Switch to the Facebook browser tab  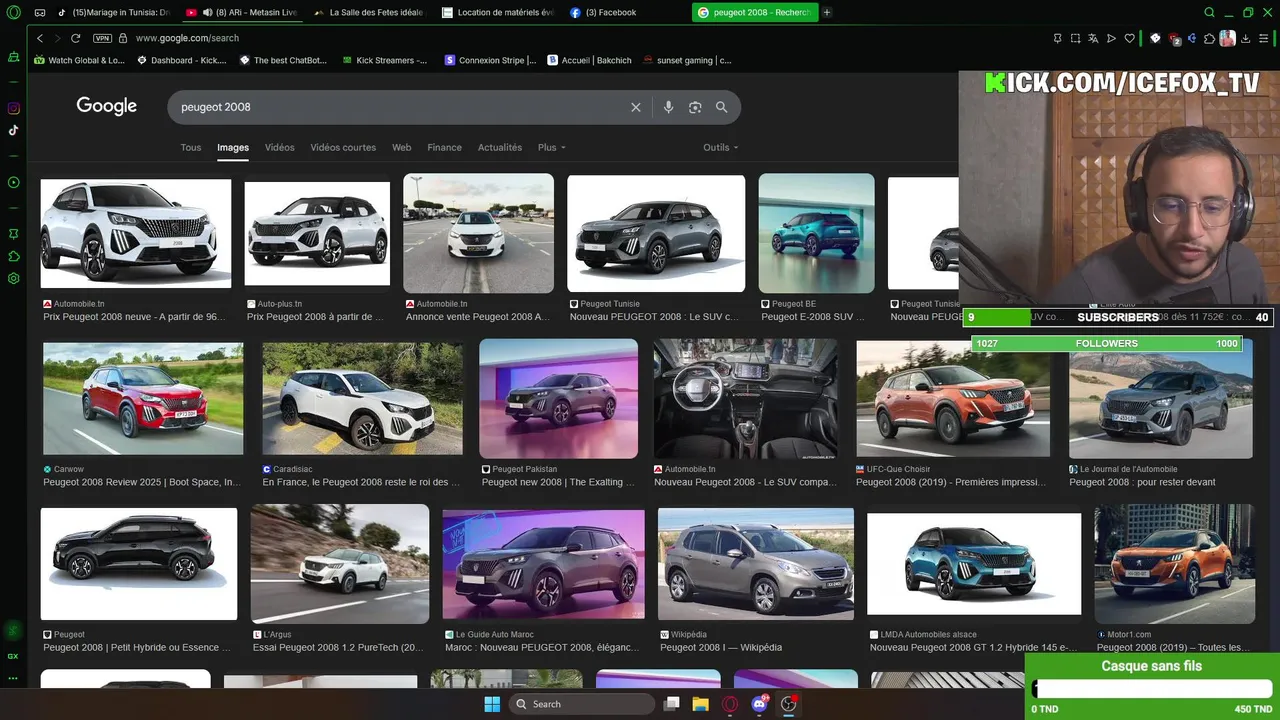pyautogui.click(x=627, y=13)
